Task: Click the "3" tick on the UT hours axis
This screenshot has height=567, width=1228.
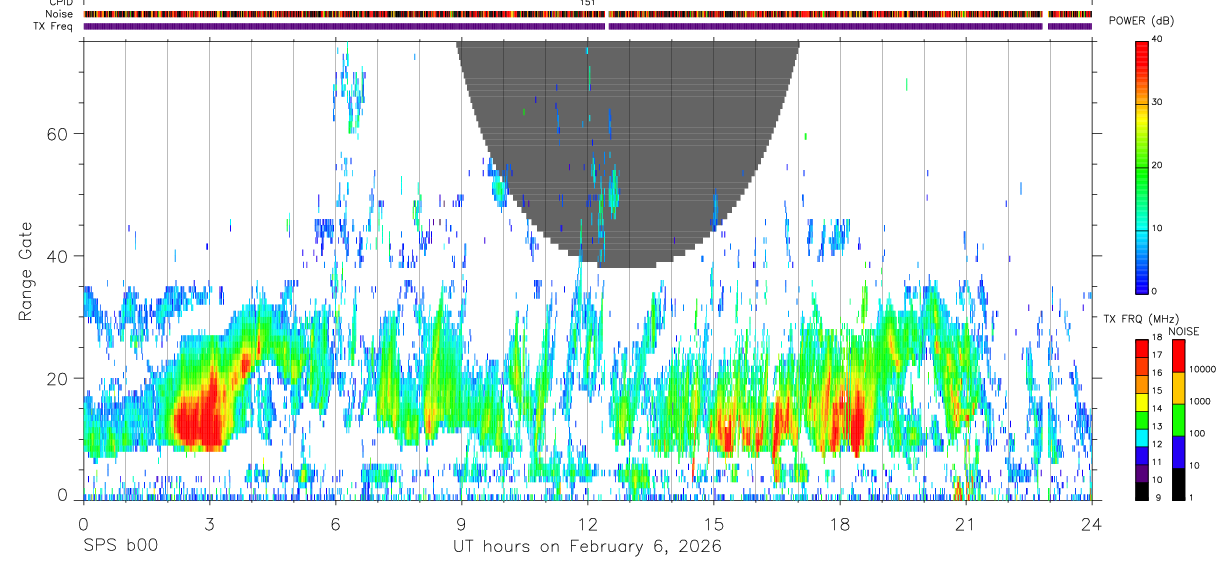Action: [209, 523]
